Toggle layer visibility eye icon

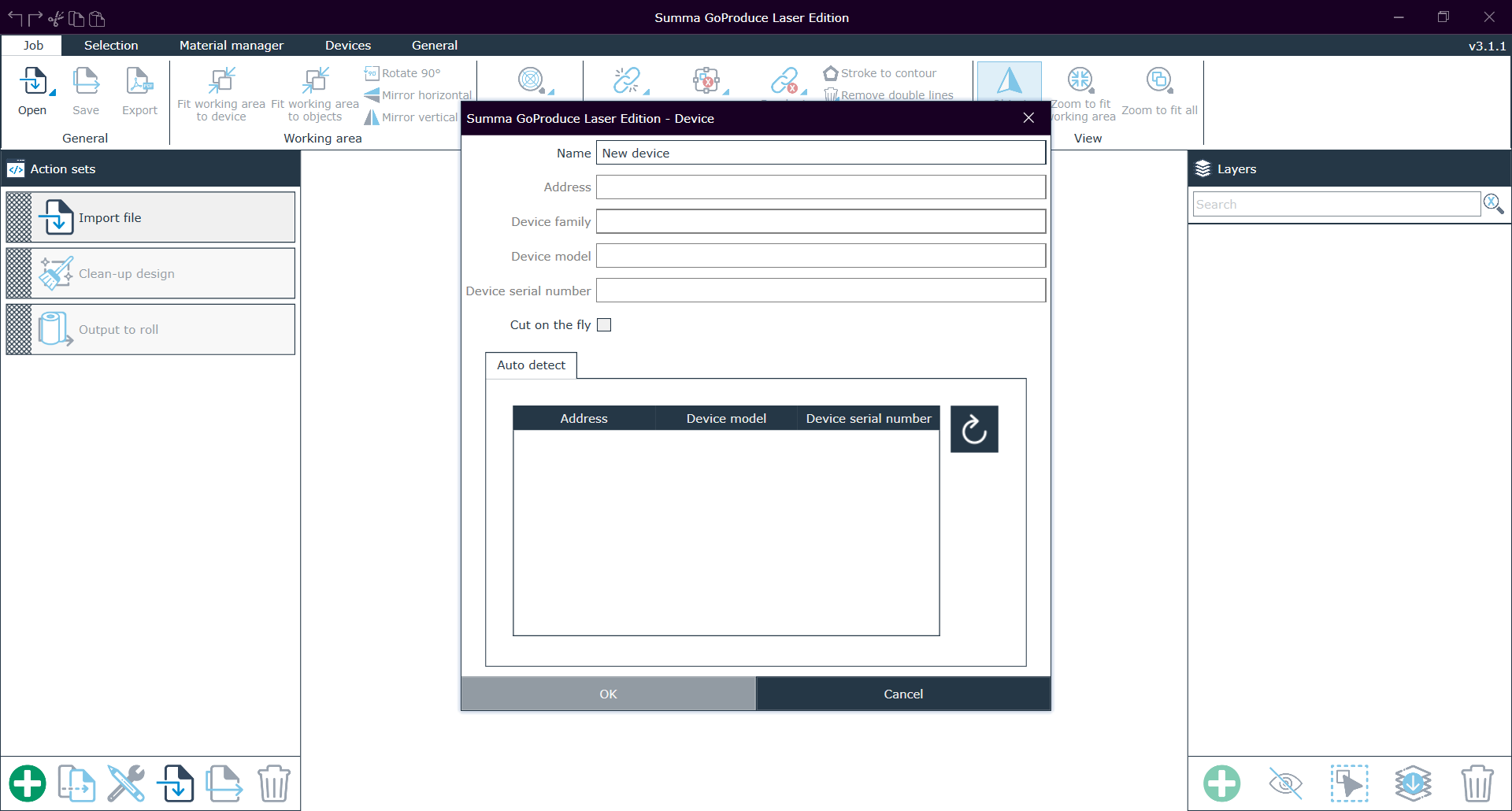pos(1285,783)
